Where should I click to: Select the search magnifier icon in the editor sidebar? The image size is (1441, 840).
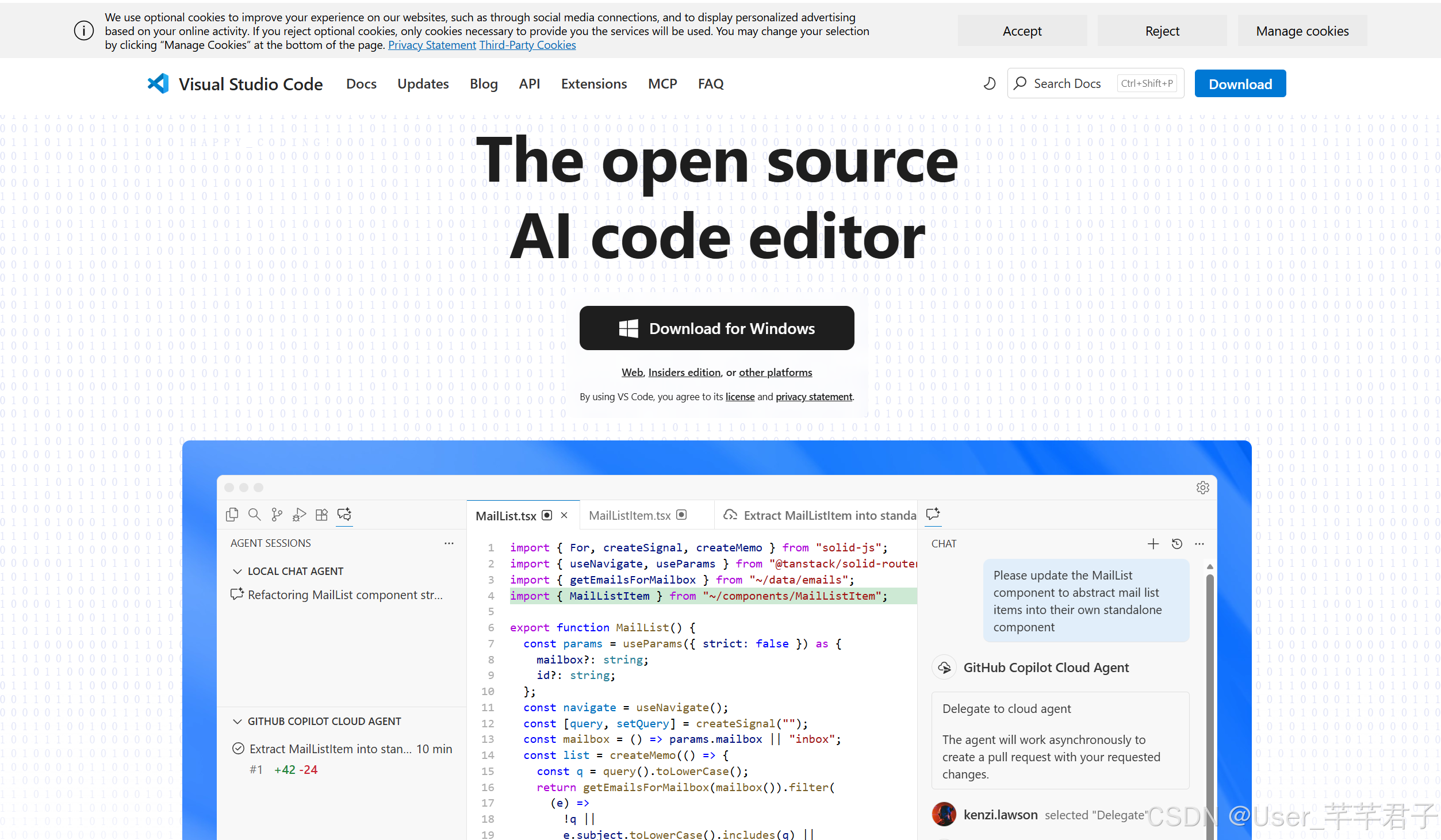pos(254,515)
